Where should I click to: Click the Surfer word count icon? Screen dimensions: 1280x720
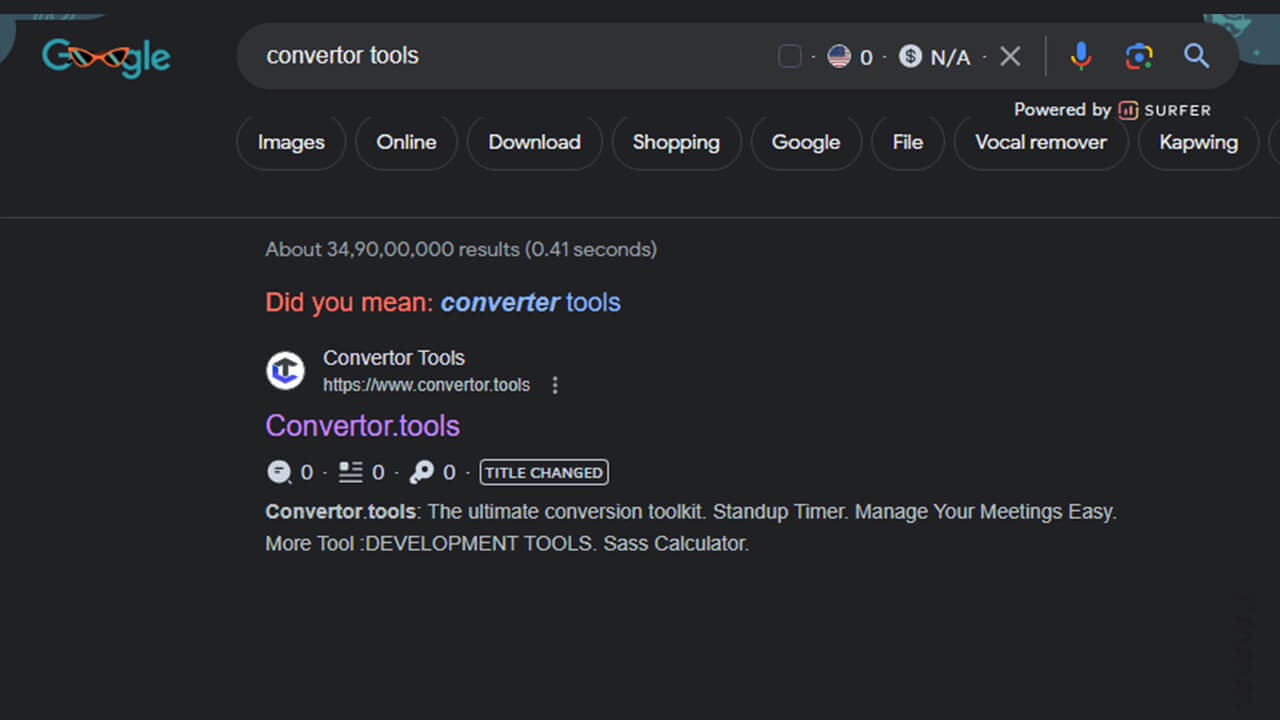[x=350, y=472]
